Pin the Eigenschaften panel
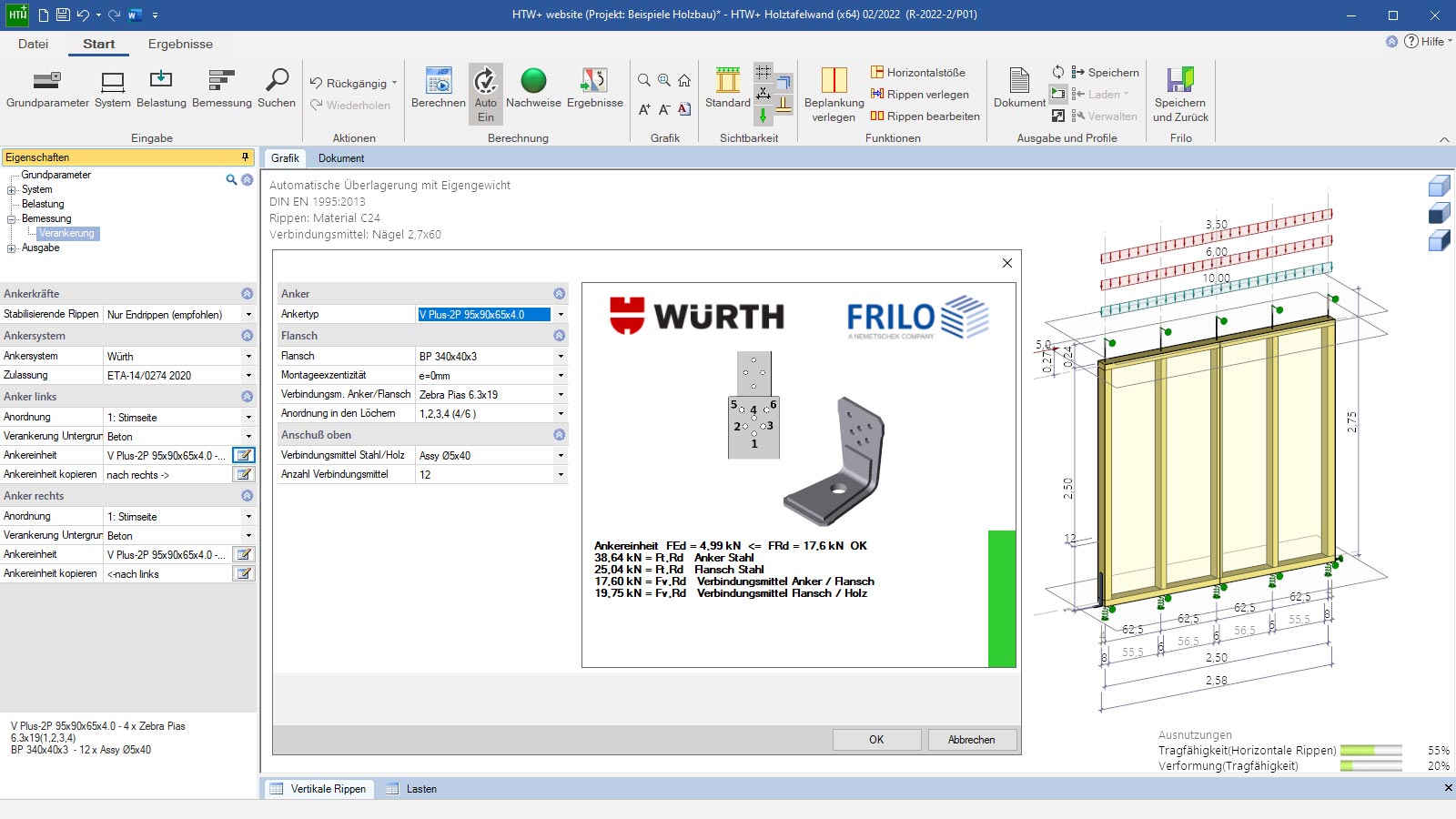 pyautogui.click(x=244, y=157)
